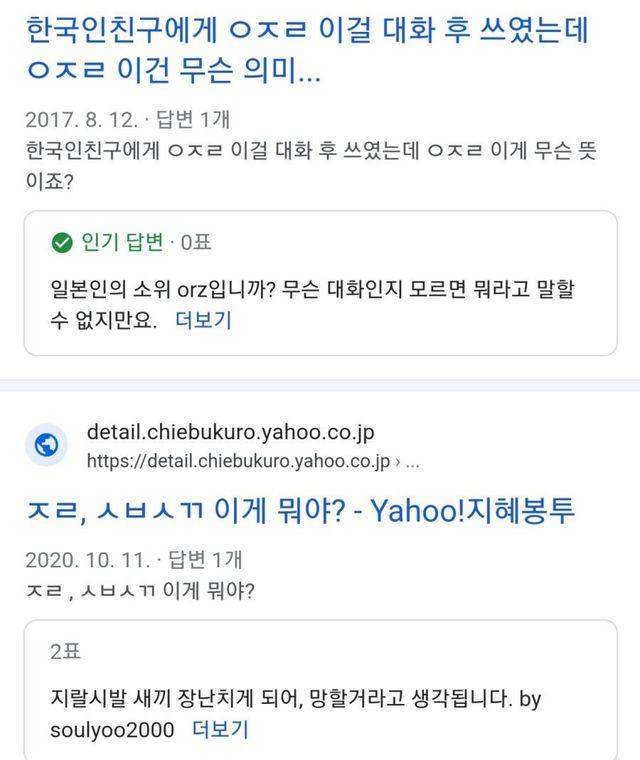Click the green checkmark beside 인기 답변
Viewport: 640px width, 760px height.
(x=62, y=242)
